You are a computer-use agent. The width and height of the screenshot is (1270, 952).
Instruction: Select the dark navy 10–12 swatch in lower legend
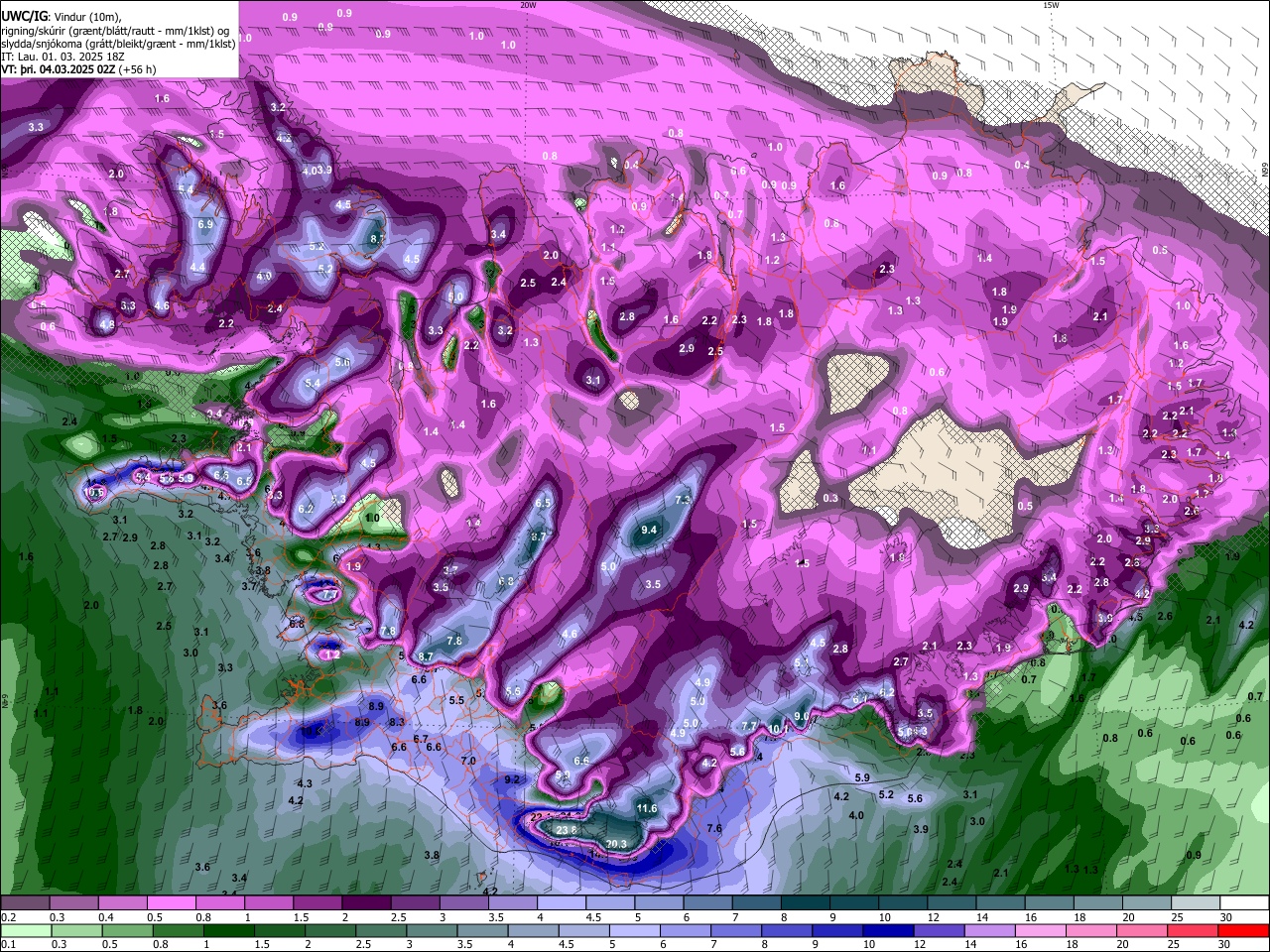coord(886,931)
